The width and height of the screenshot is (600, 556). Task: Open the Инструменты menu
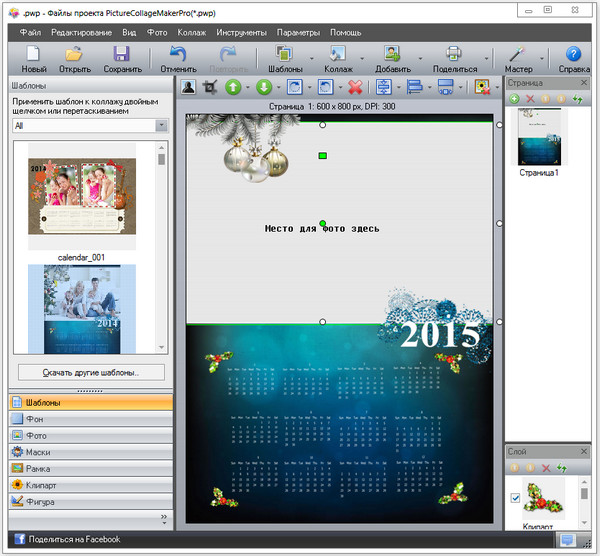[x=240, y=32]
